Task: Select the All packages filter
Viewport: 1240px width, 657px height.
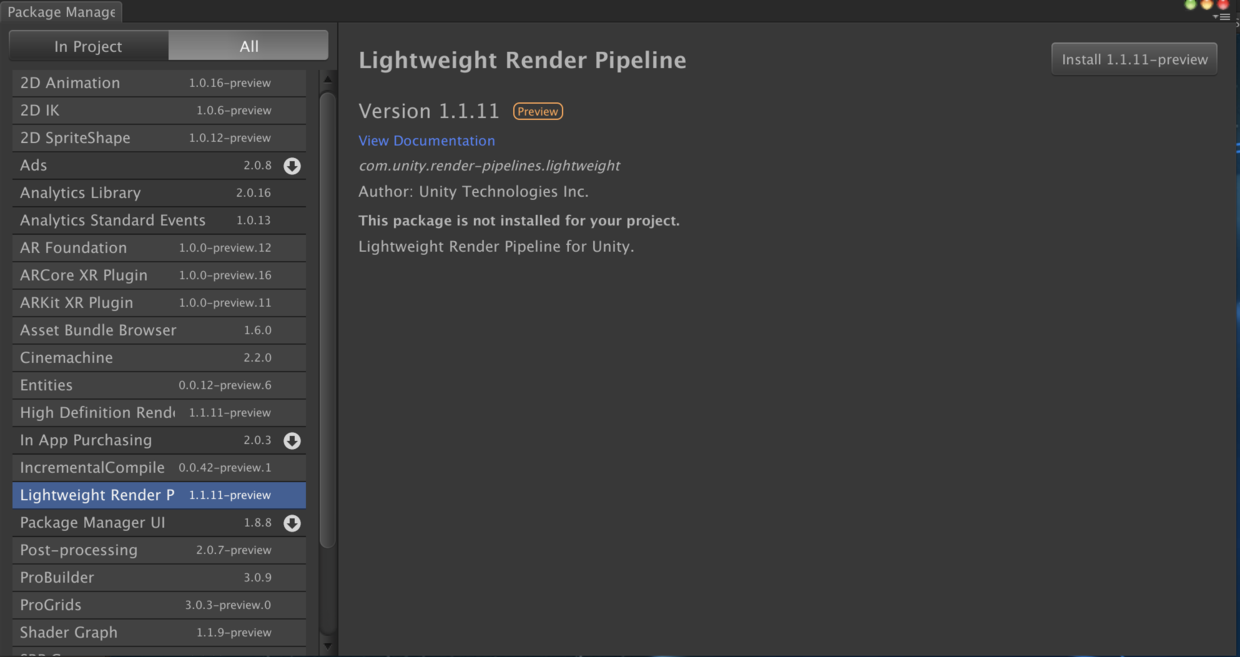Action: (x=248, y=46)
